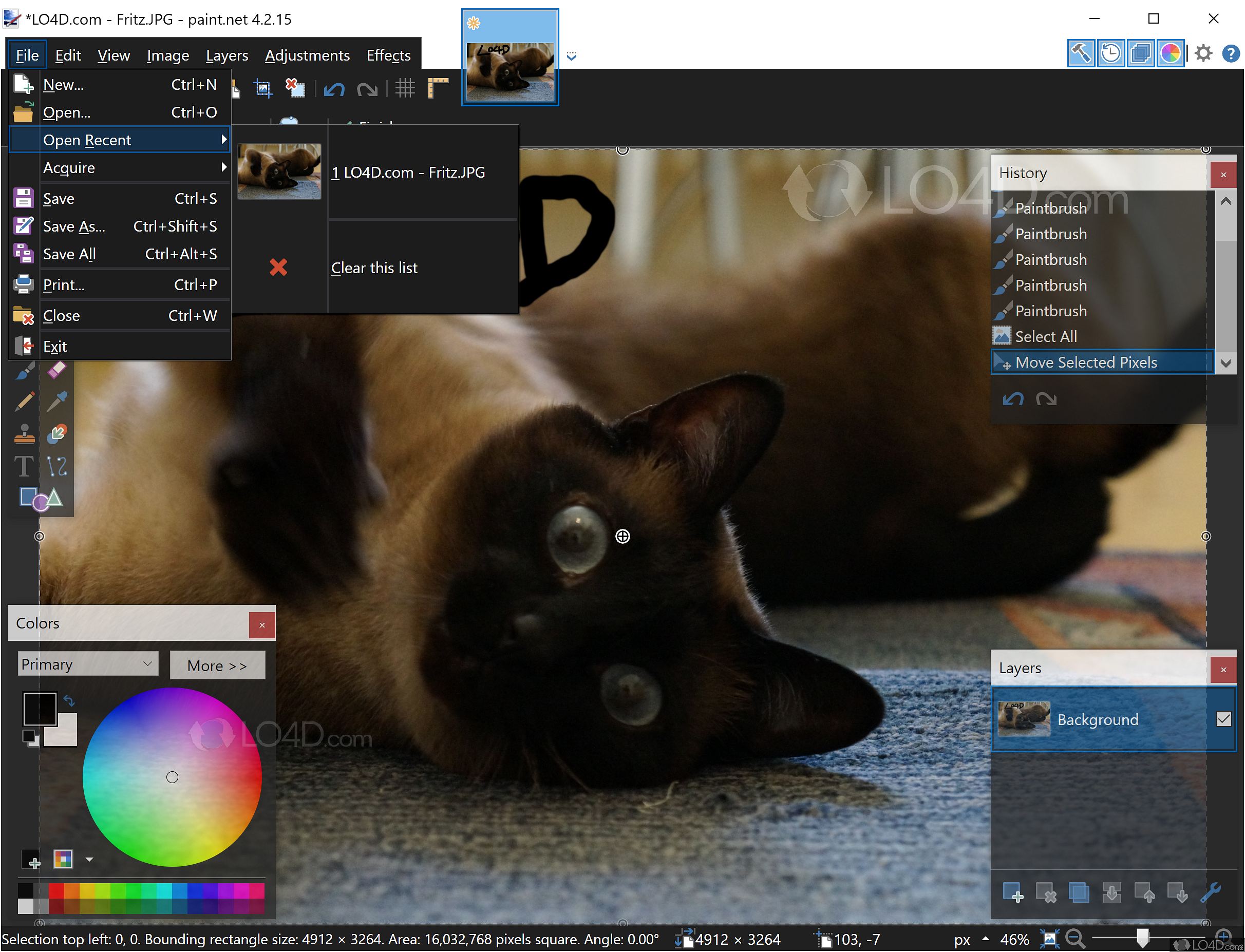Screen dimensions: 1245x952
Task: Open the Image menu
Action: click(168, 55)
